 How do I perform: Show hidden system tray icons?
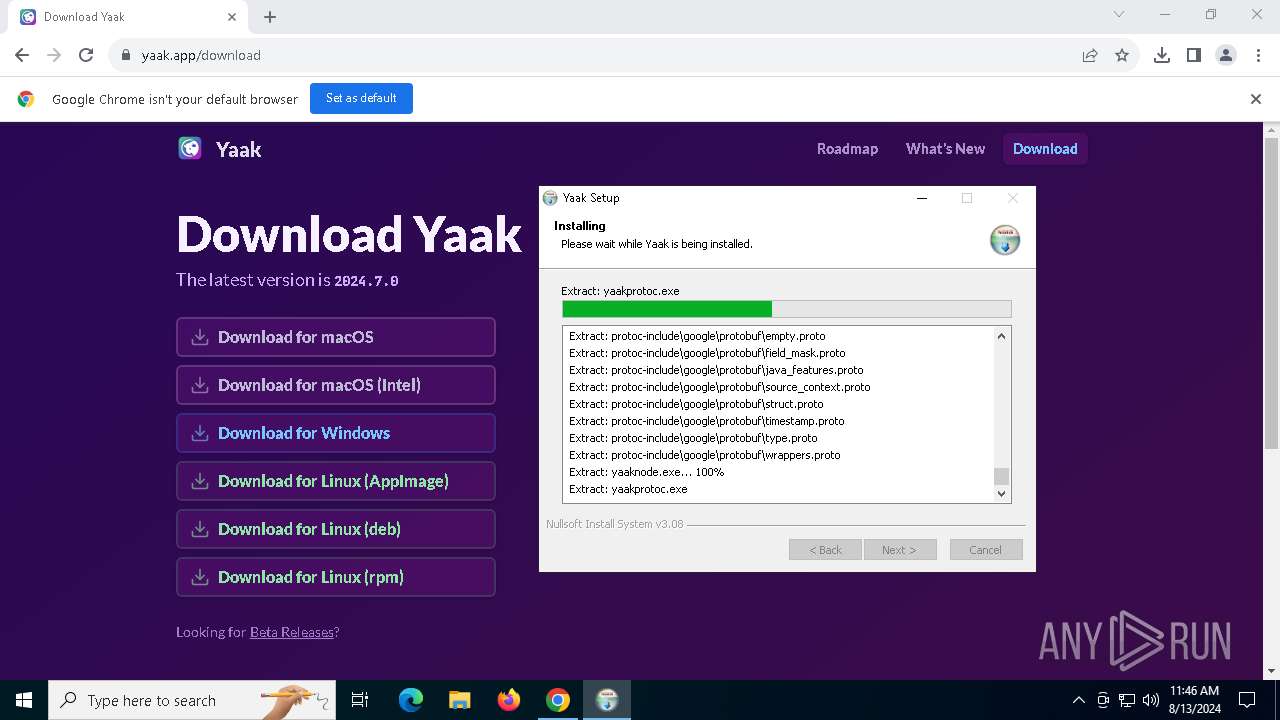[x=1078, y=700]
